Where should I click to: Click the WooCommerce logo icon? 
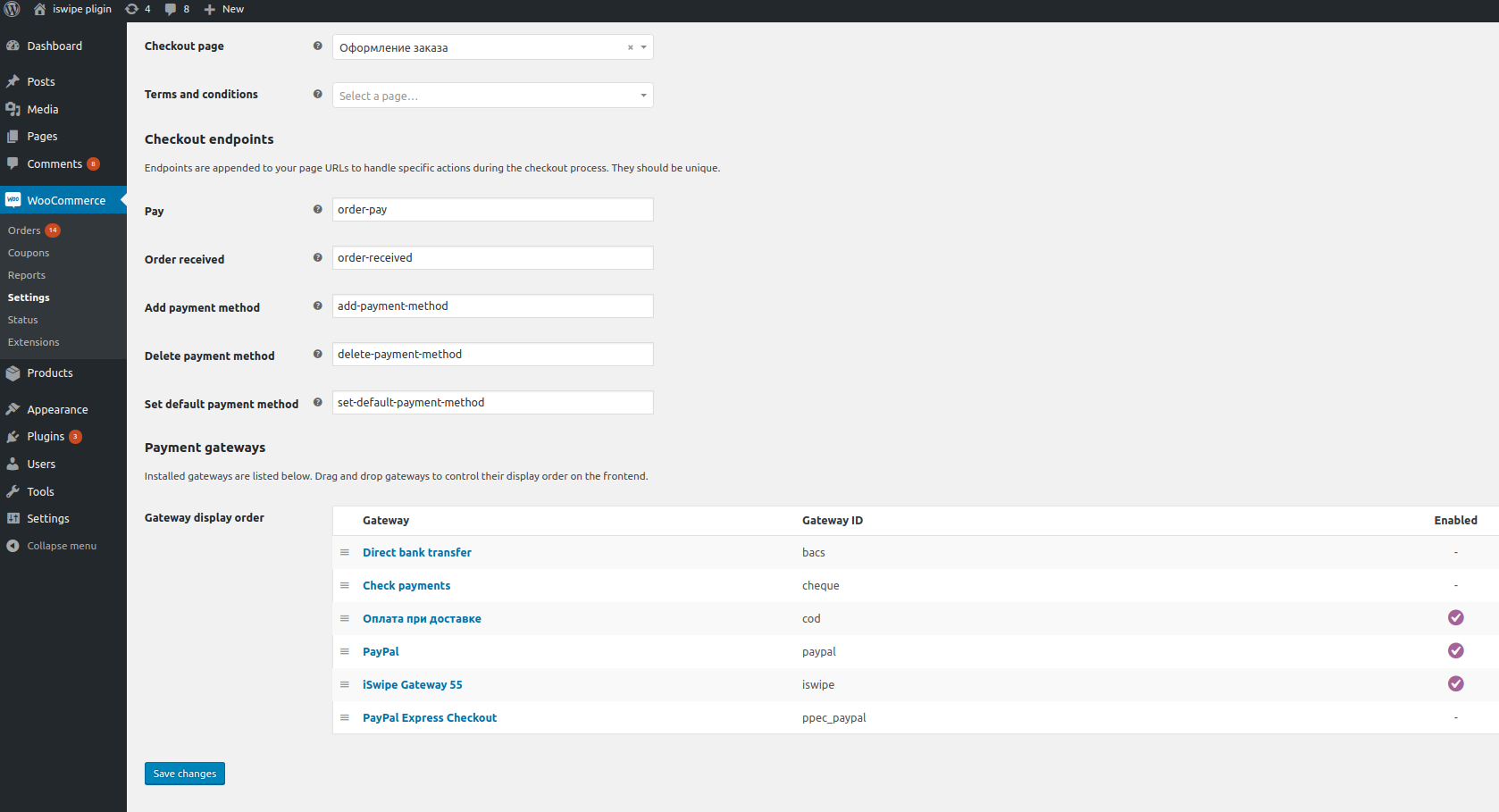pyautogui.click(x=13, y=200)
